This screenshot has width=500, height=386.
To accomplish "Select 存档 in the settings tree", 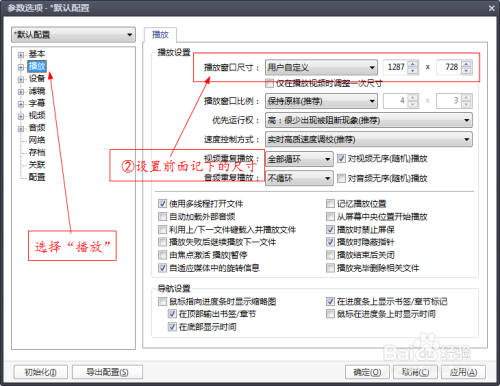I will [37, 152].
